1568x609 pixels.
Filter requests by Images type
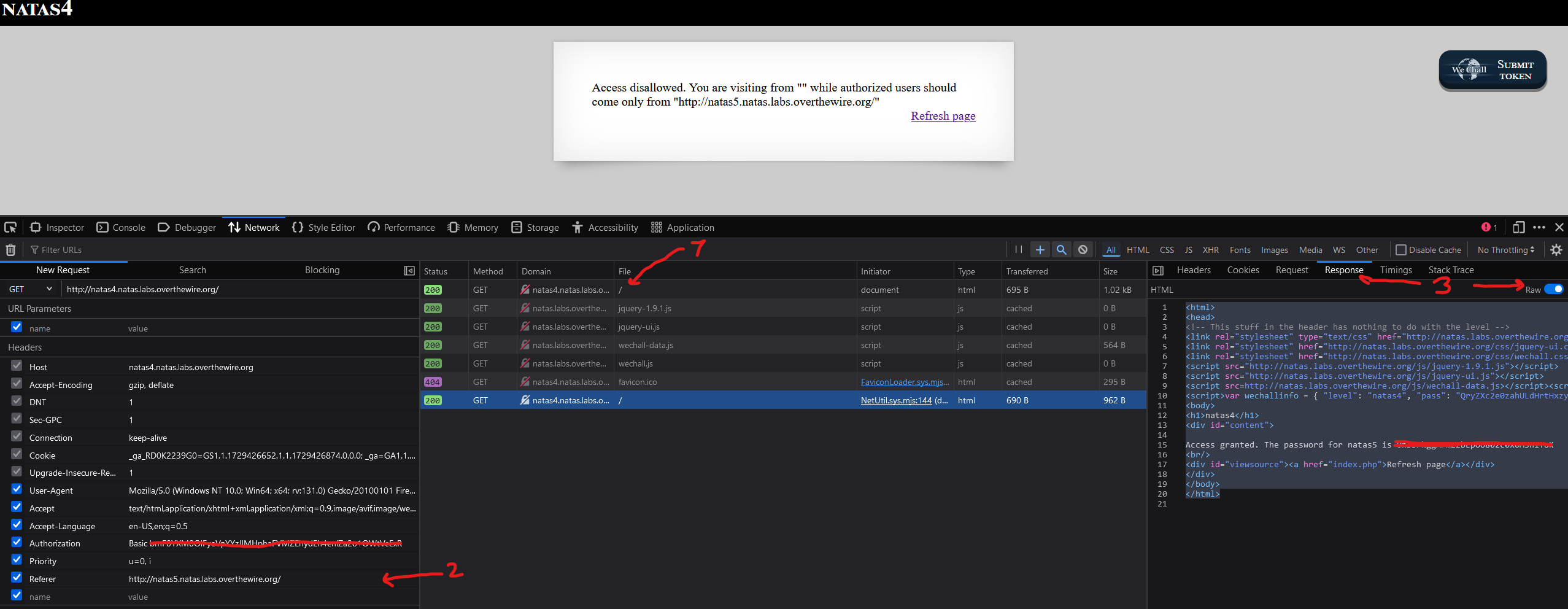[x=1274, y=250]
